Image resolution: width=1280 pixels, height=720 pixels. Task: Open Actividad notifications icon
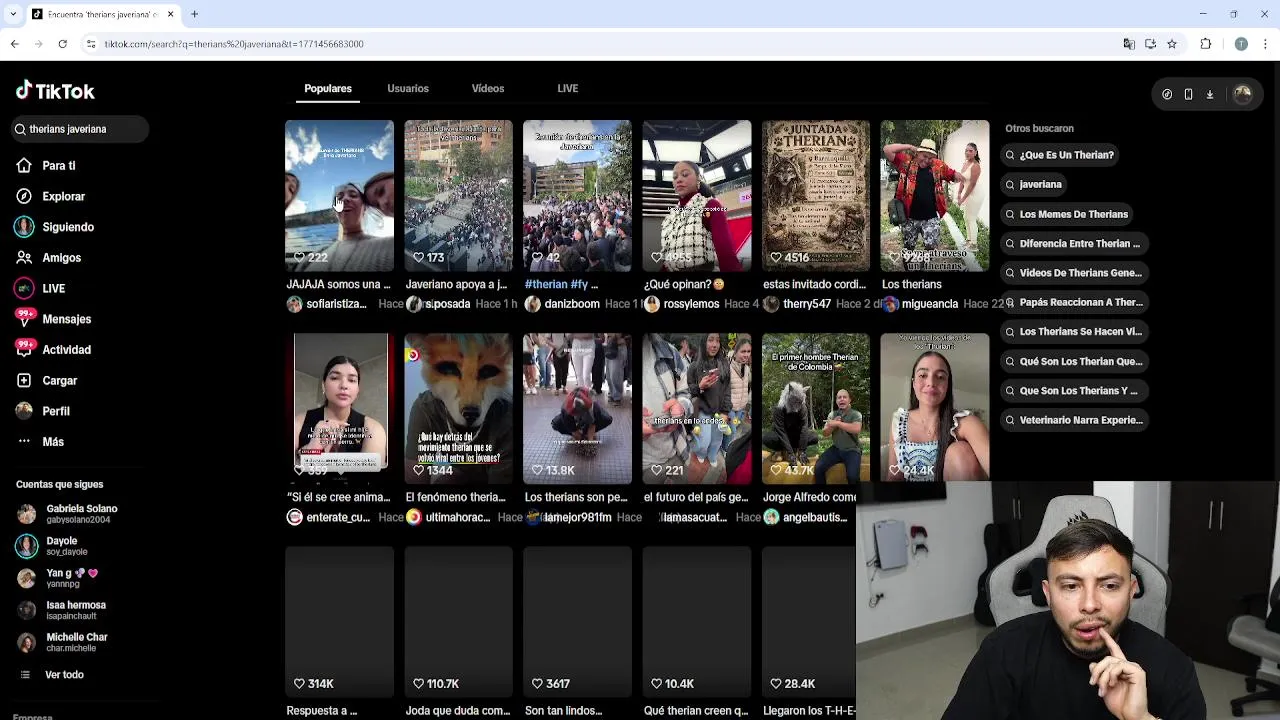click(24, 349)
